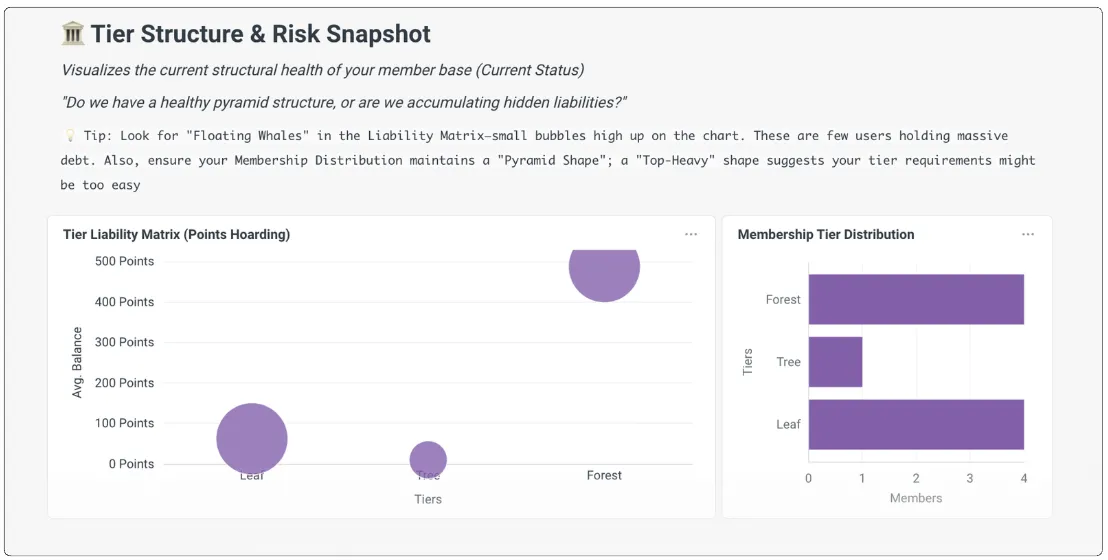Click the "Members" axis title
1108x560 pixels.
916,498
